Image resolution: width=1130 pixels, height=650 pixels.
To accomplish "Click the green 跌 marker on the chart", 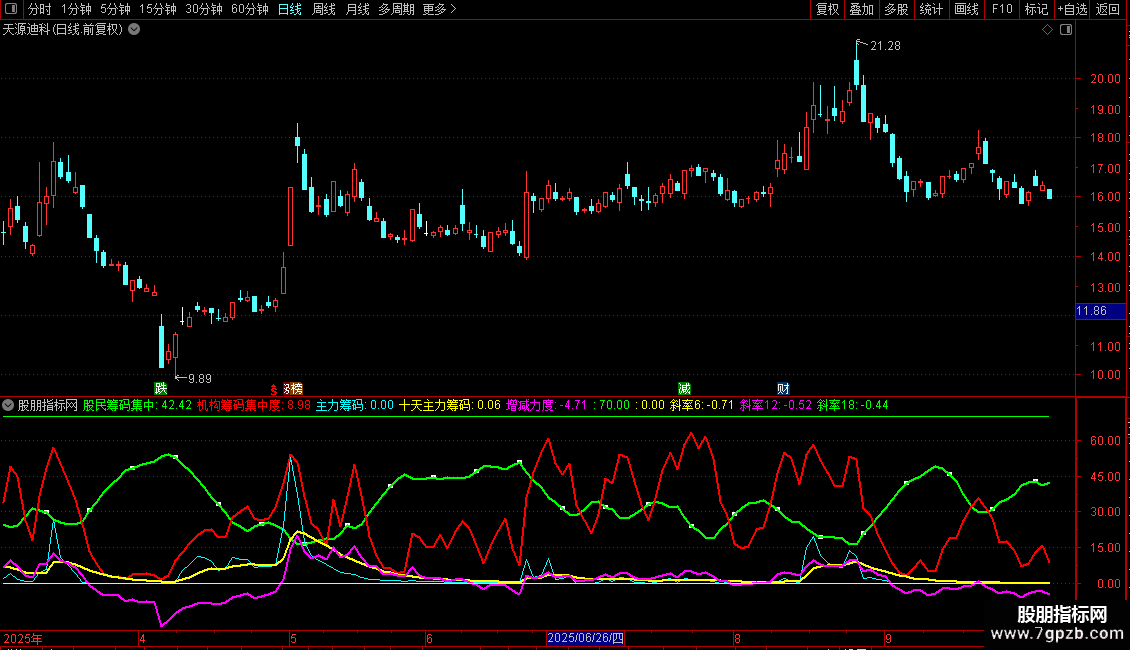I will (160, 388).
